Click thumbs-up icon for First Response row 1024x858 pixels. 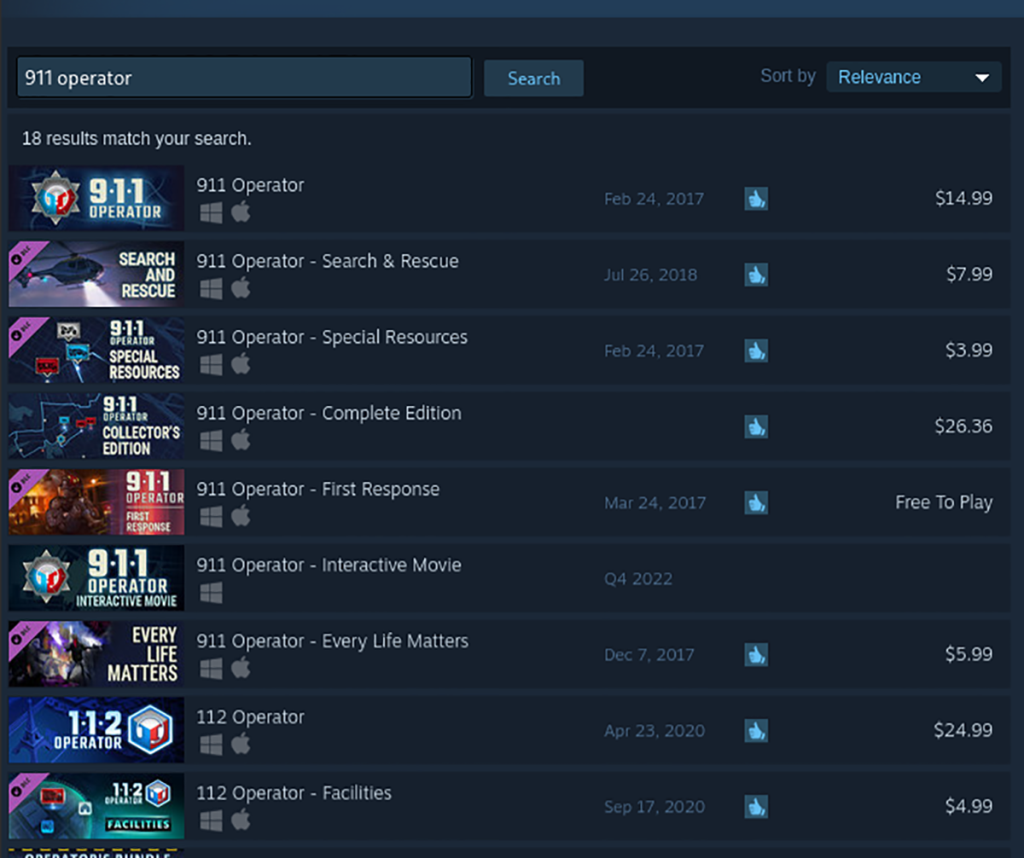[x=756, y=503]
